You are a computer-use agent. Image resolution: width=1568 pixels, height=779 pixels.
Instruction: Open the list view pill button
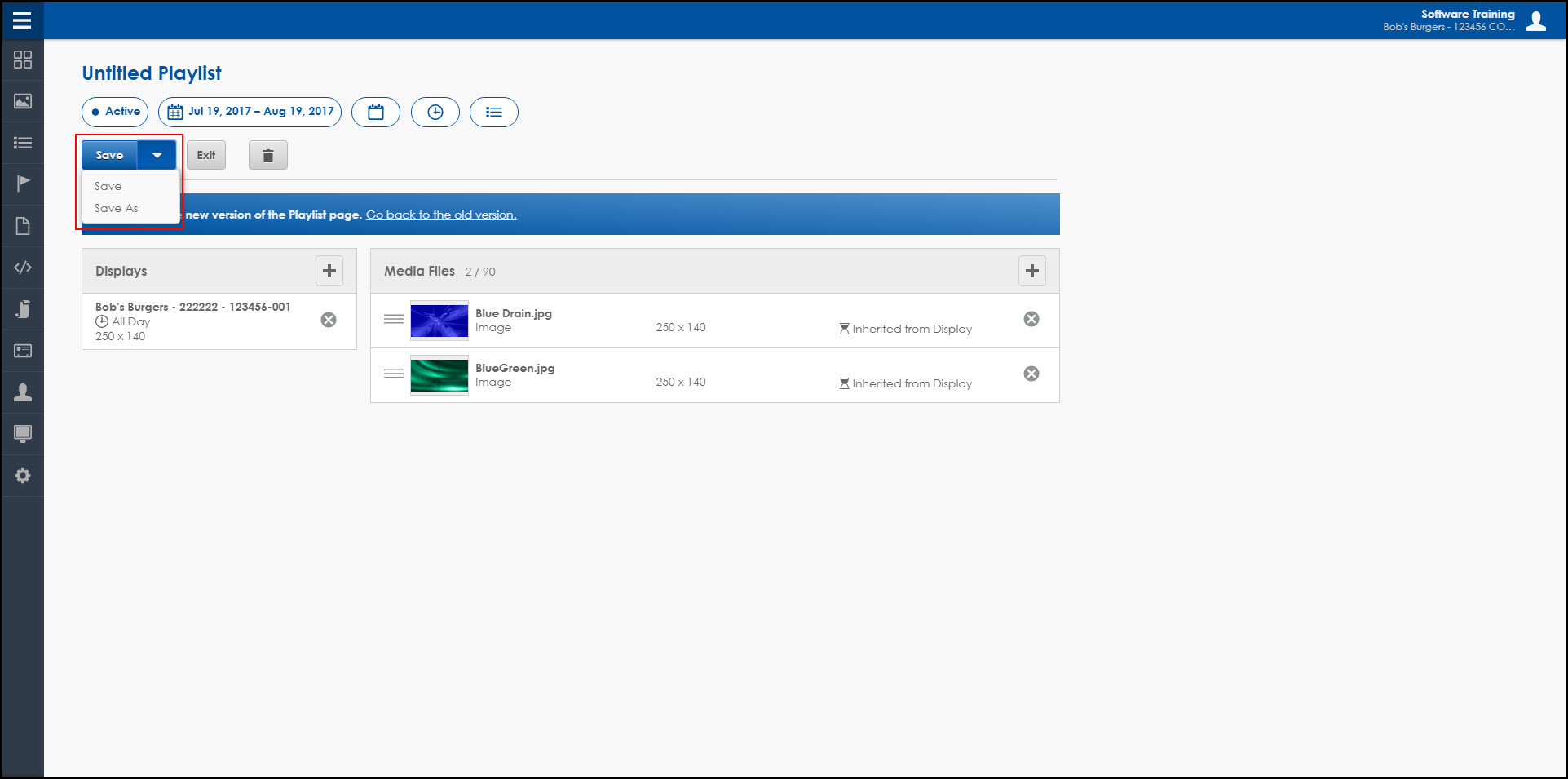pos(493,112)
